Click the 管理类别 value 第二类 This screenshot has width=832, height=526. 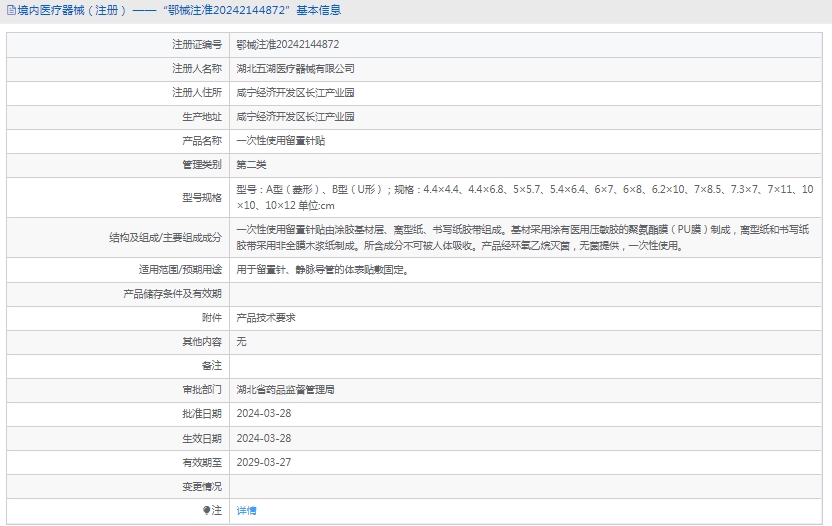coord(251,165)
